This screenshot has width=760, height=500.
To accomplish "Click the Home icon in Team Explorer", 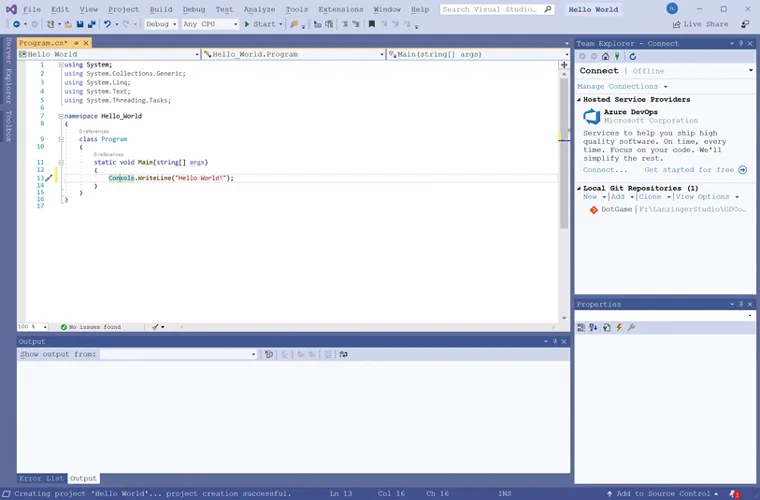I will coord(607,56).
